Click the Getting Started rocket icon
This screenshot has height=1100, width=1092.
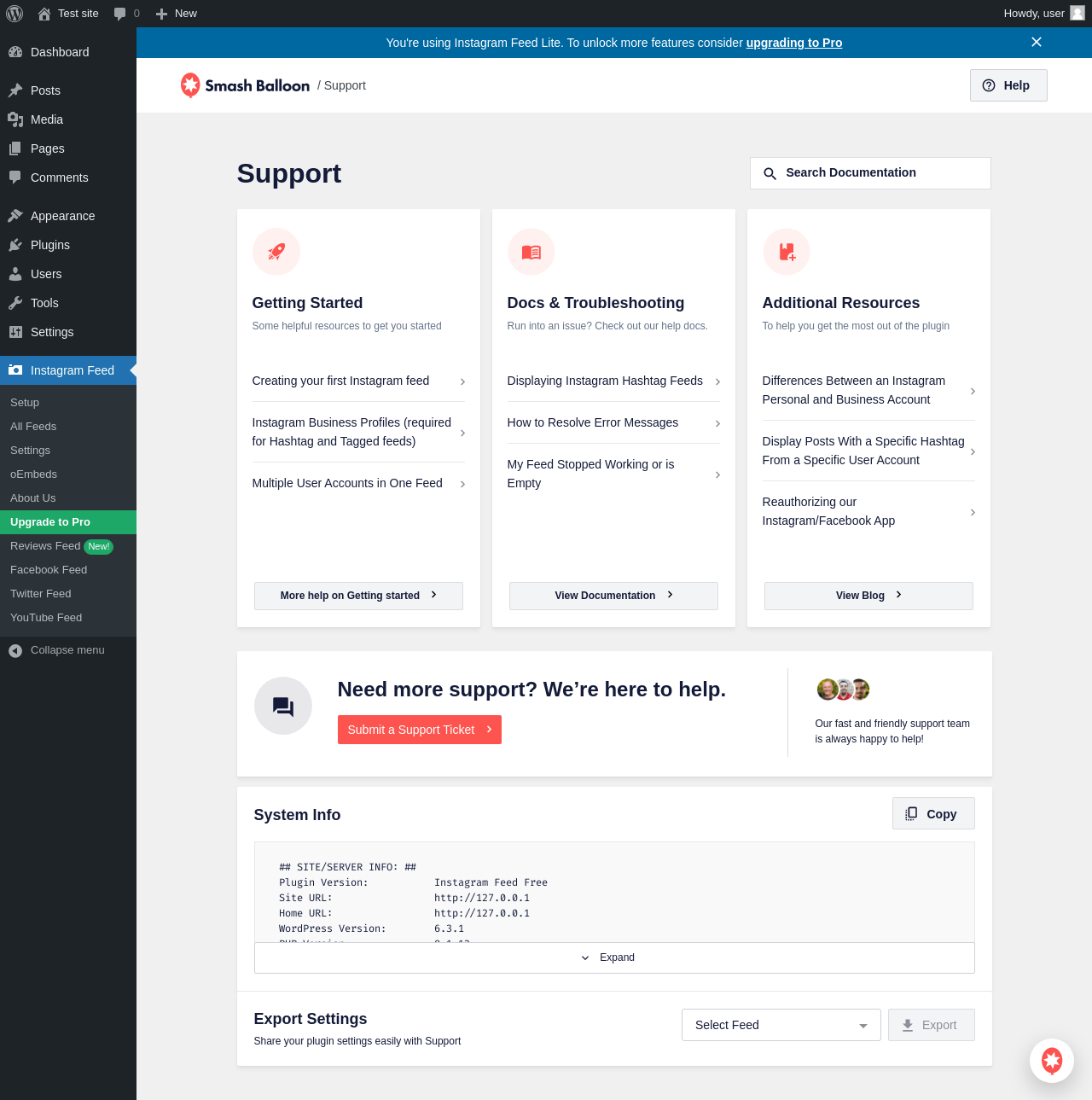click(x=276, y=252)
